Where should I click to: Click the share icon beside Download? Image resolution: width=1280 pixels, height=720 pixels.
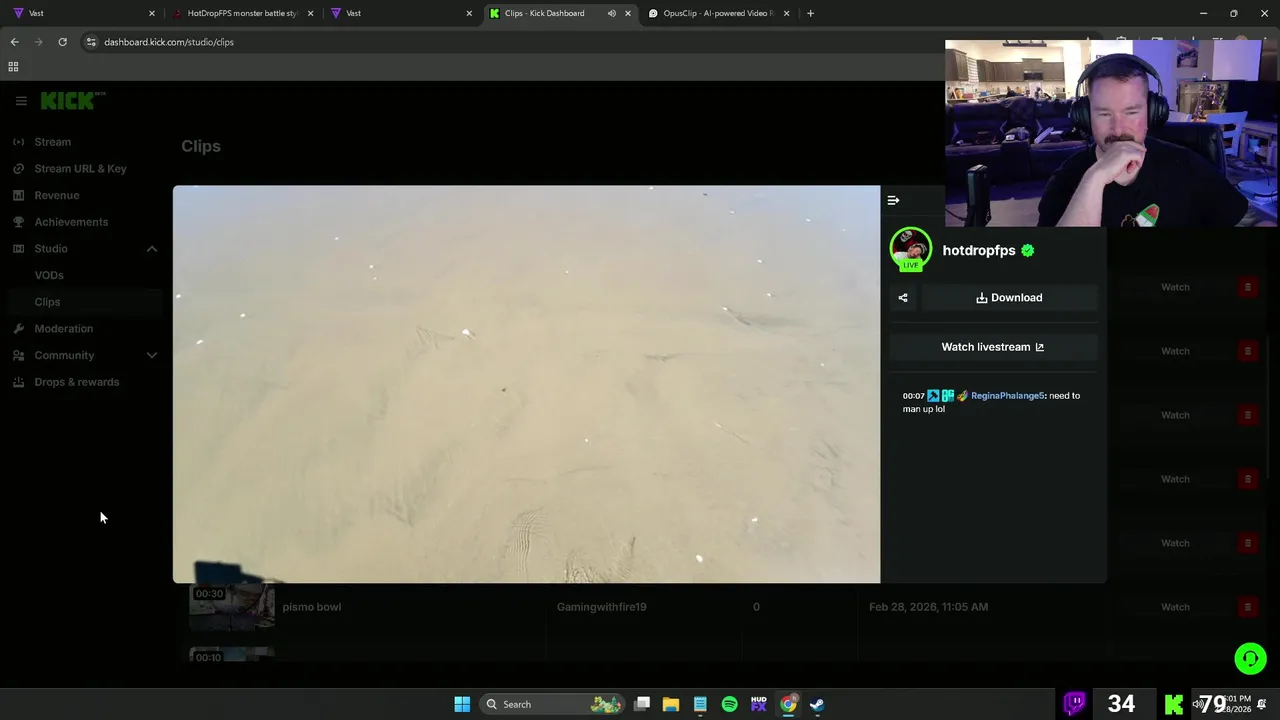tap(903, 298)
